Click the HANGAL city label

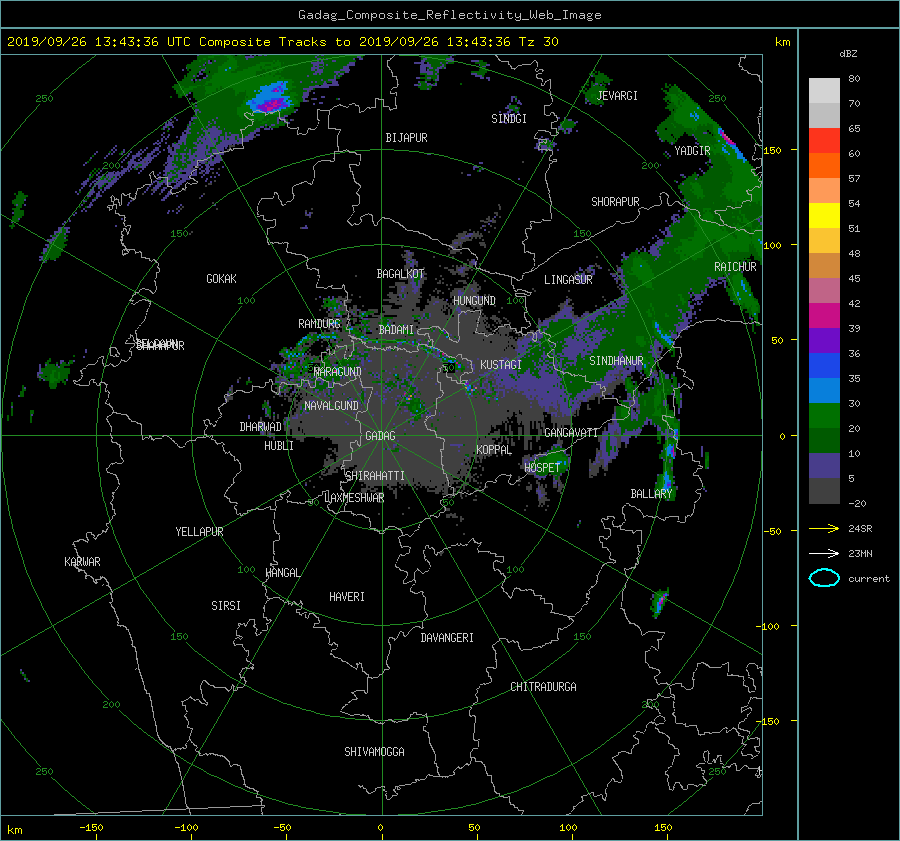[x=282, y=573]
